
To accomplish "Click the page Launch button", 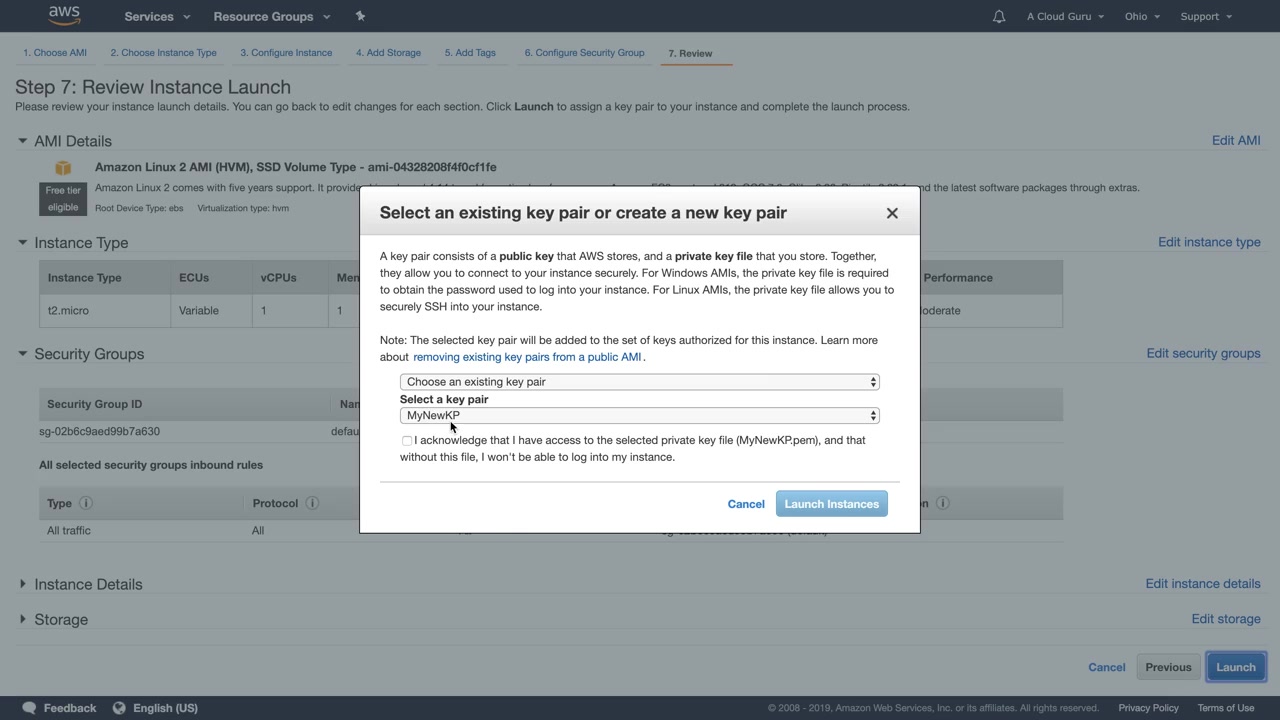I will click(1236, 667).
